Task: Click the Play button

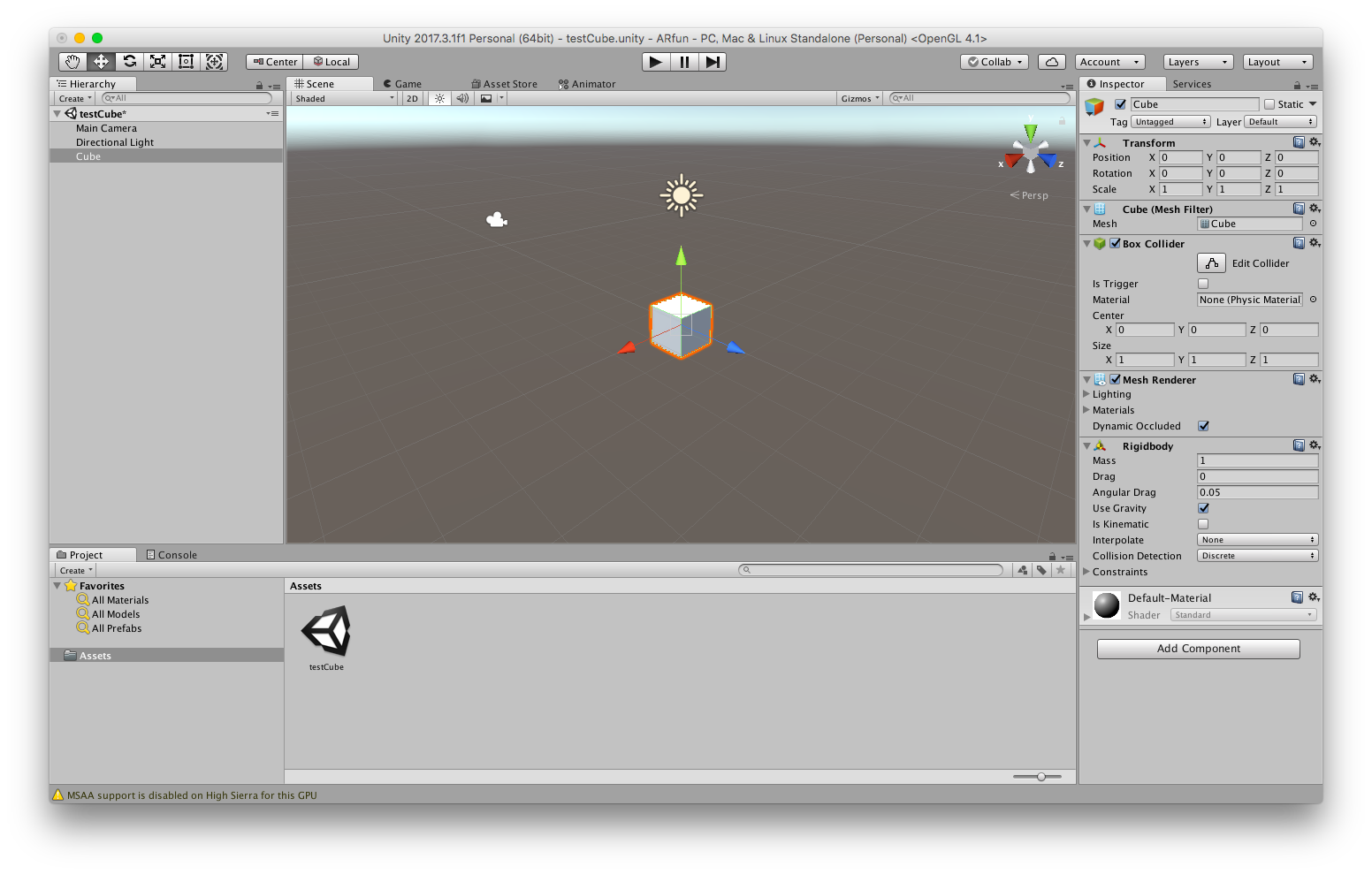Action: (x=655, y=62)
